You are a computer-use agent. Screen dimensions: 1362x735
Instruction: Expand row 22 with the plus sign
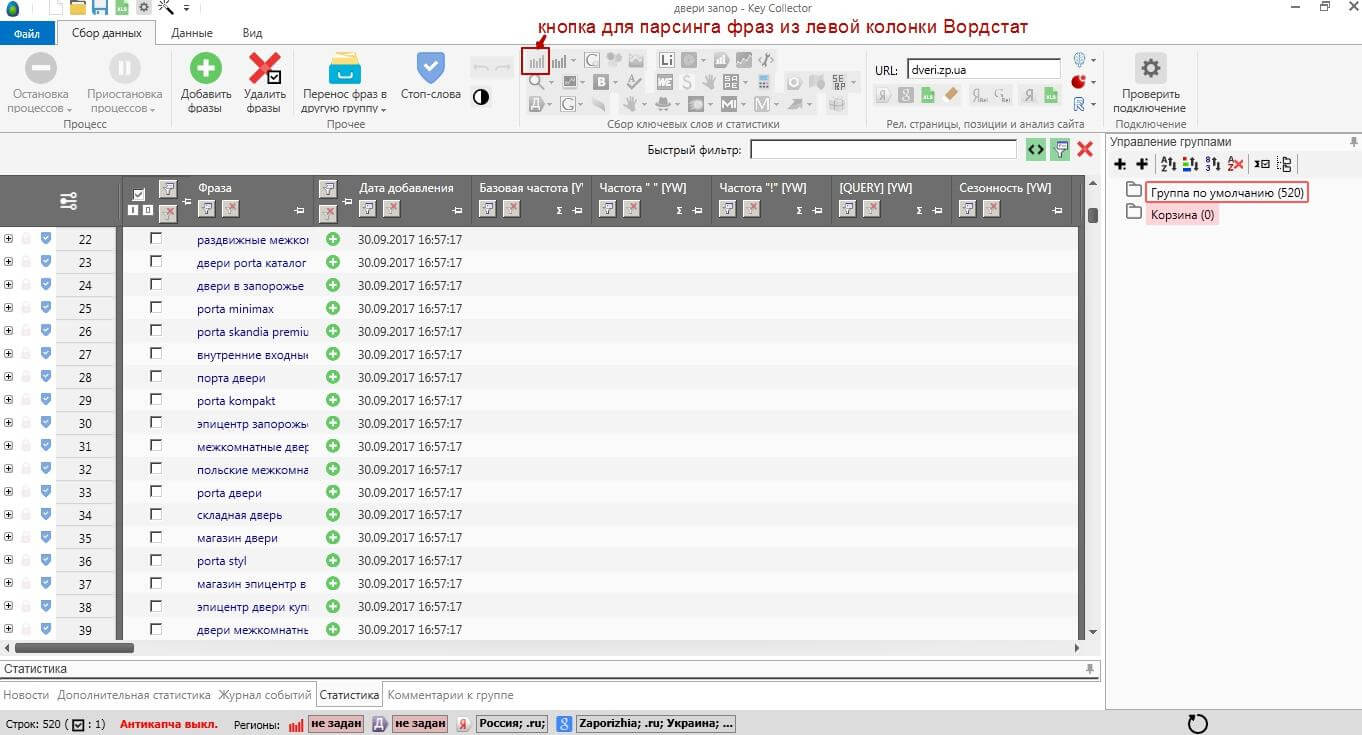click(x=8, y=240)
